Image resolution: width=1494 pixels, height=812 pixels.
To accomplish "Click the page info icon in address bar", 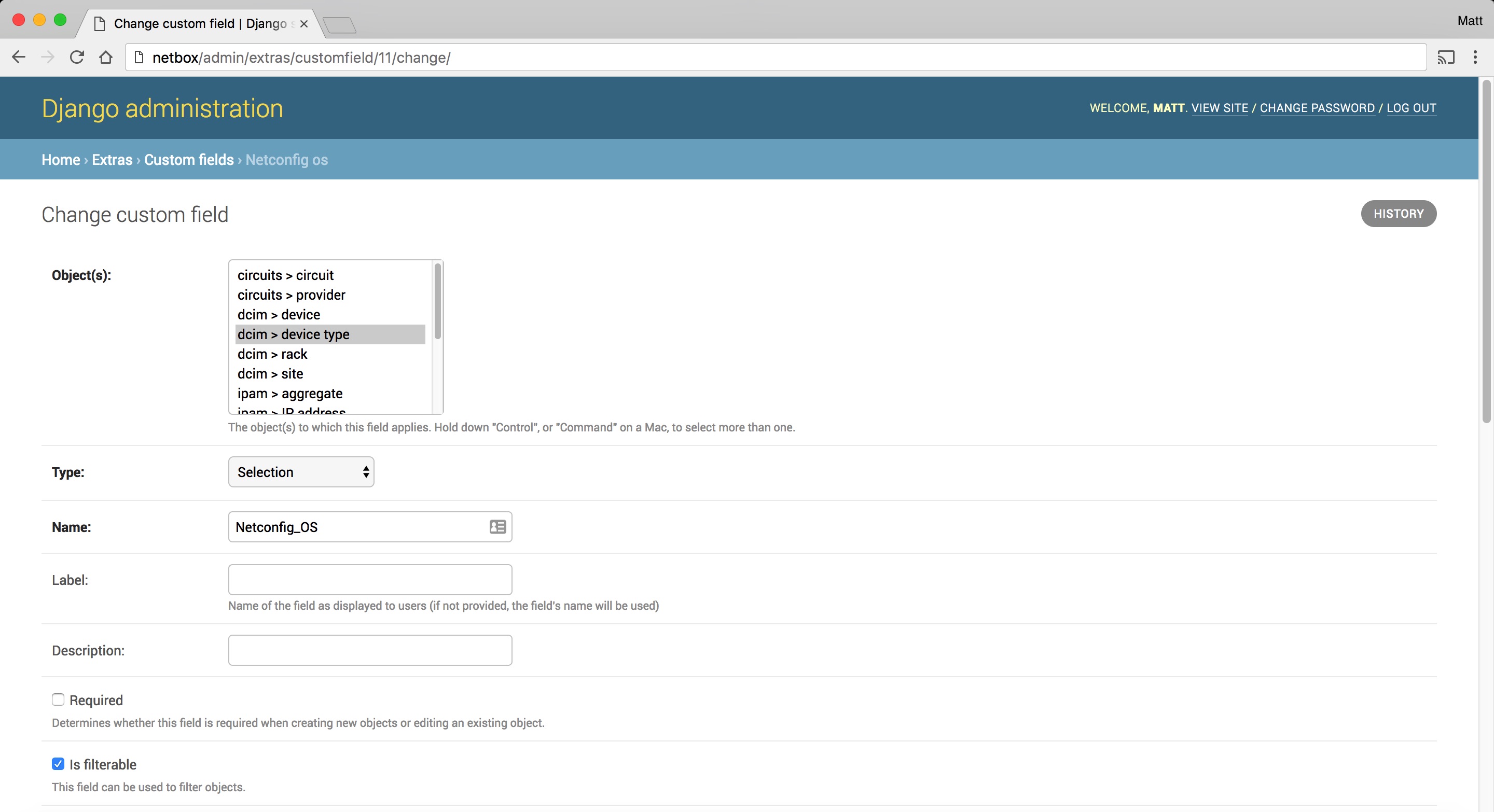I will point(139,58).
